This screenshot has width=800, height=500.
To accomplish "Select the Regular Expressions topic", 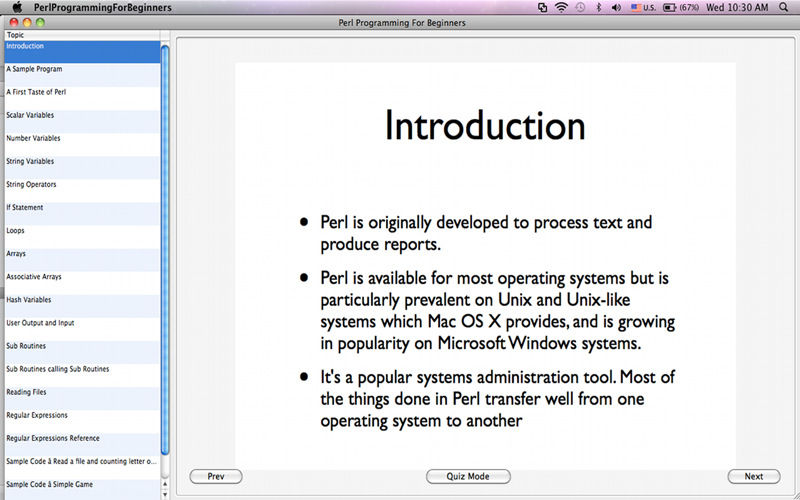I will [x=82, y=420].
